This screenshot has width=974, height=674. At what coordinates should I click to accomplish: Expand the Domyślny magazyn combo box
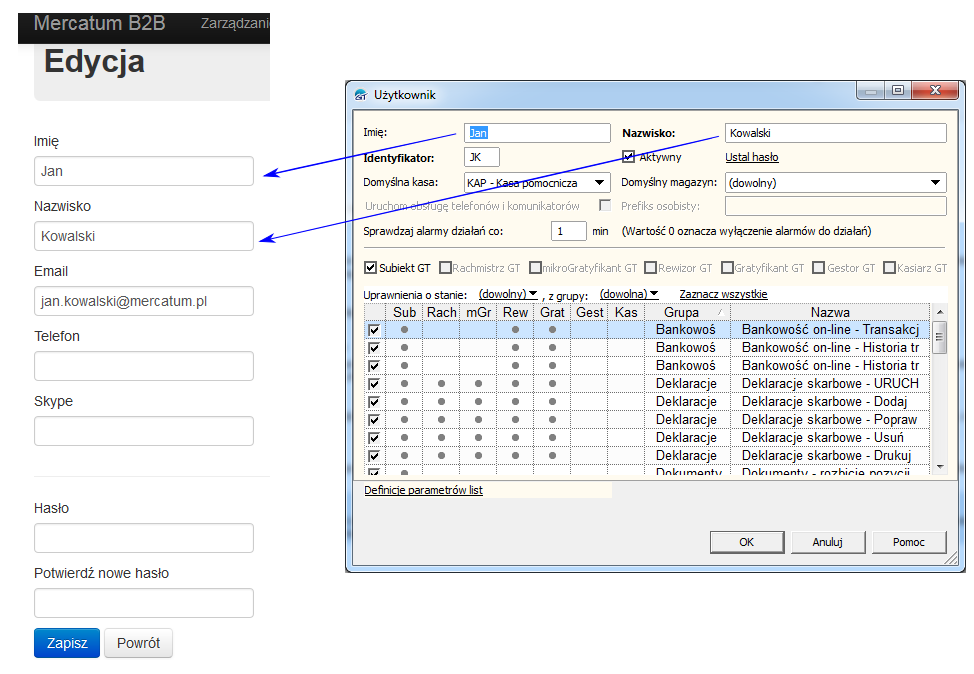pos(935,183)
